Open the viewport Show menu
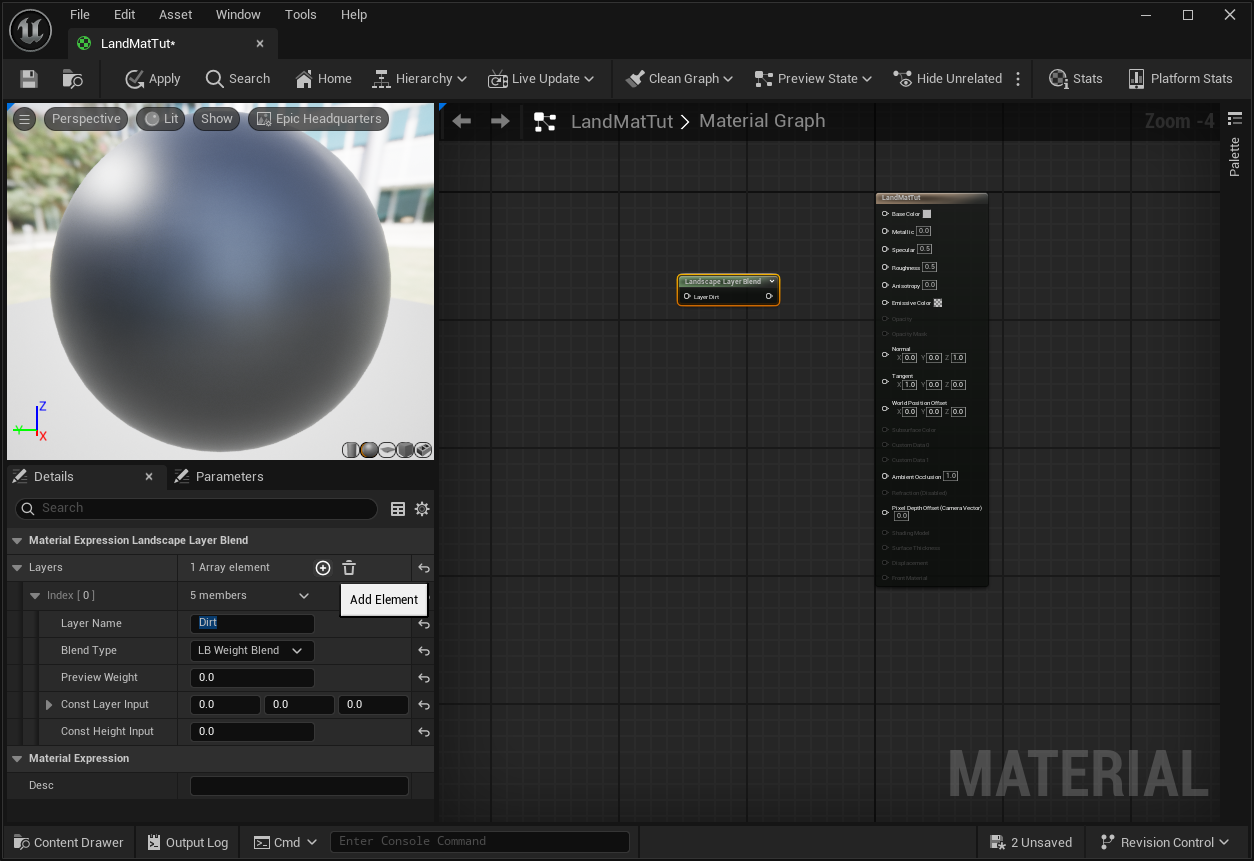This screenshot has width=1254, height=861. point(216,119)
